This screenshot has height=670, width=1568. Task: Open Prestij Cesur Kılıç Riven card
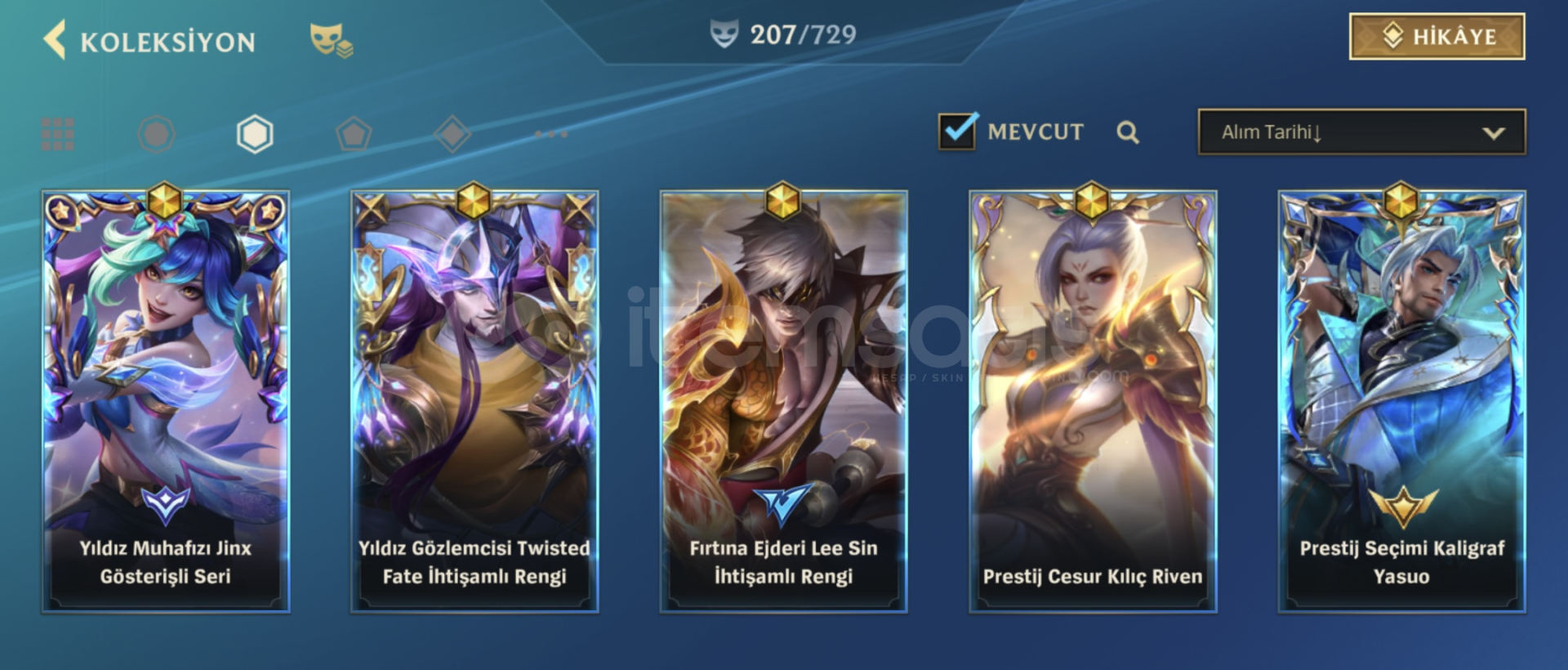[x=1093, y=401]
